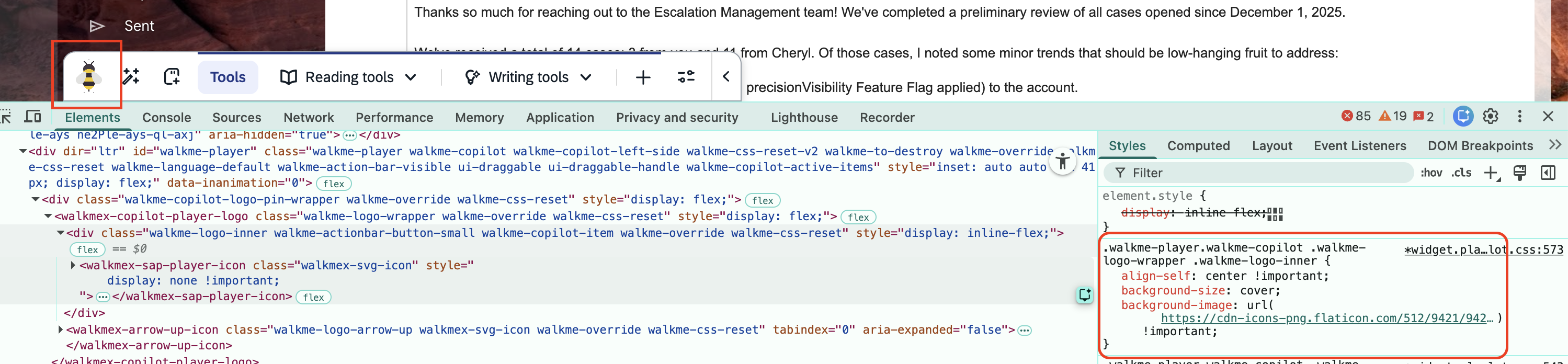Click the accessibility figure floating button
1568x364 pixels.
click(x=1063, y=162)
